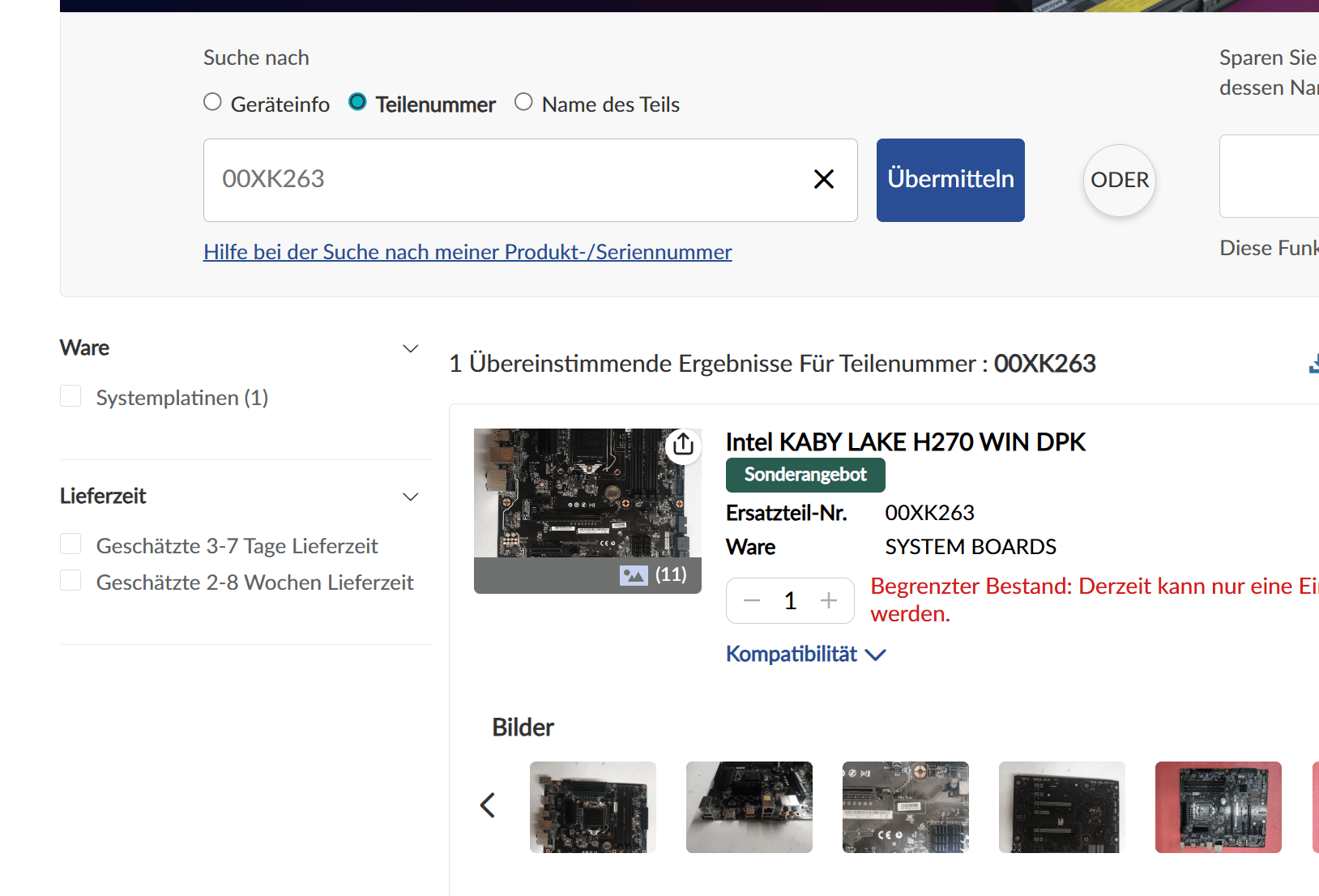Click the share icon on product image
This screenshot has width=1319, height=896.
pos(683,444)
